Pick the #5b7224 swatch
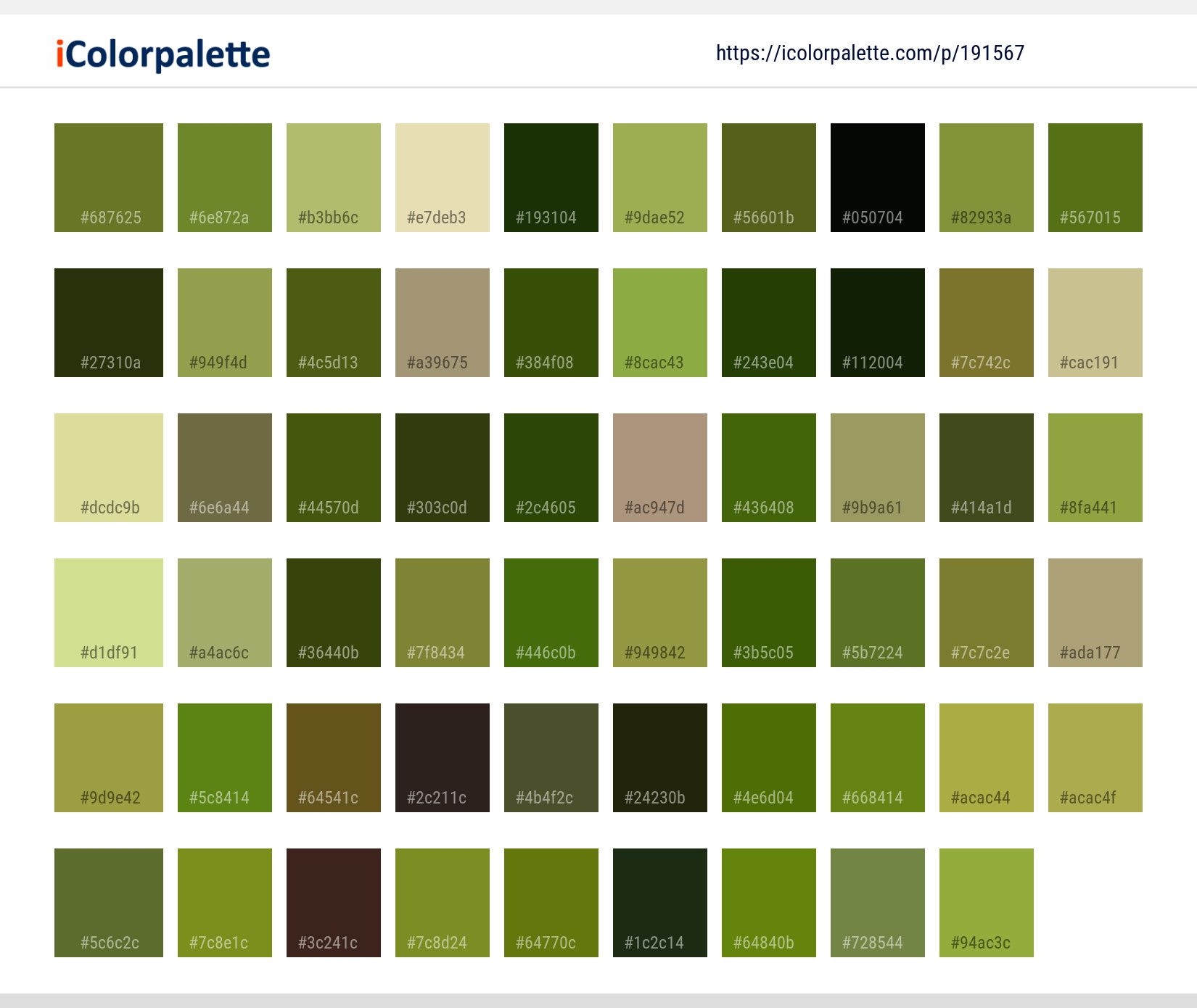The width and height of the screenshot is (1197, 1008). pos(878,613)
